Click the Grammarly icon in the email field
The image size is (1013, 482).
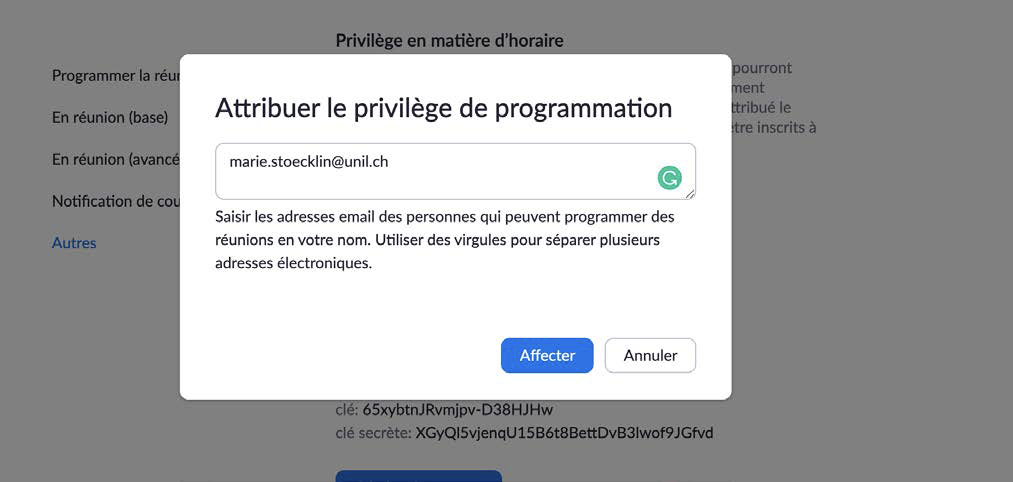pyautogui.click(x=669, y=179)
